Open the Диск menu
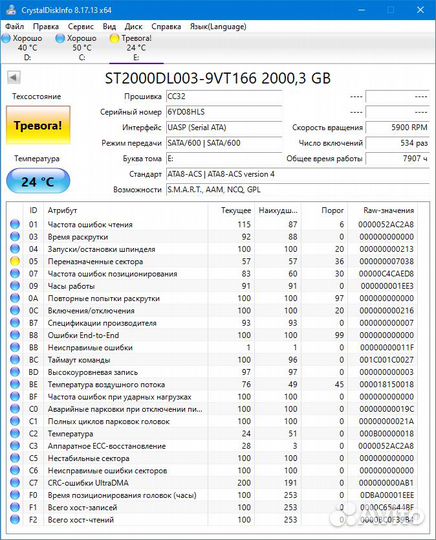Image resolution: width=436 pixels, height=540 pixels. pos(133,27)
